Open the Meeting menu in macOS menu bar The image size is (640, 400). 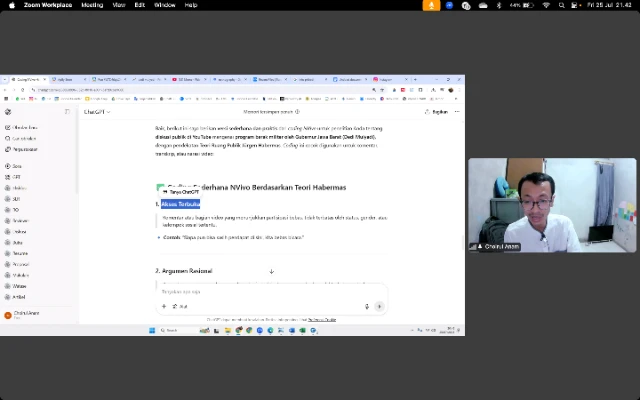coord(92,5)
